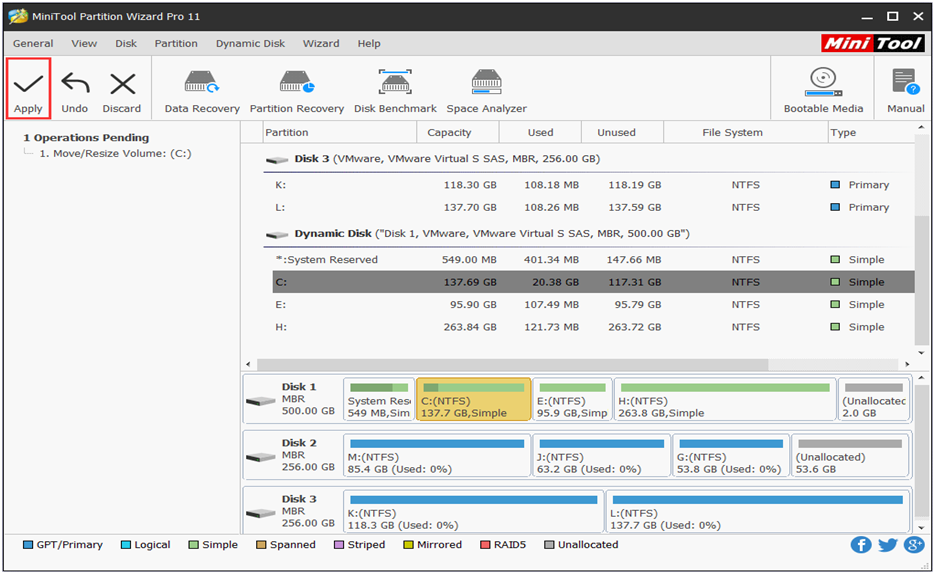Sort by Type column header
Image resolution: width=935 pixels, height=574 pixels.
[871, 132]
